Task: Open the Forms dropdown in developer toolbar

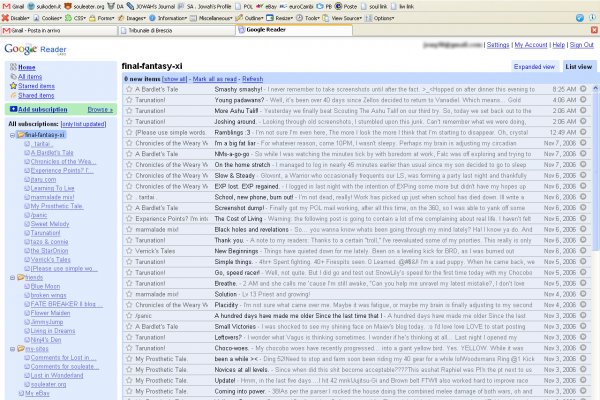Action: (102, 18)
